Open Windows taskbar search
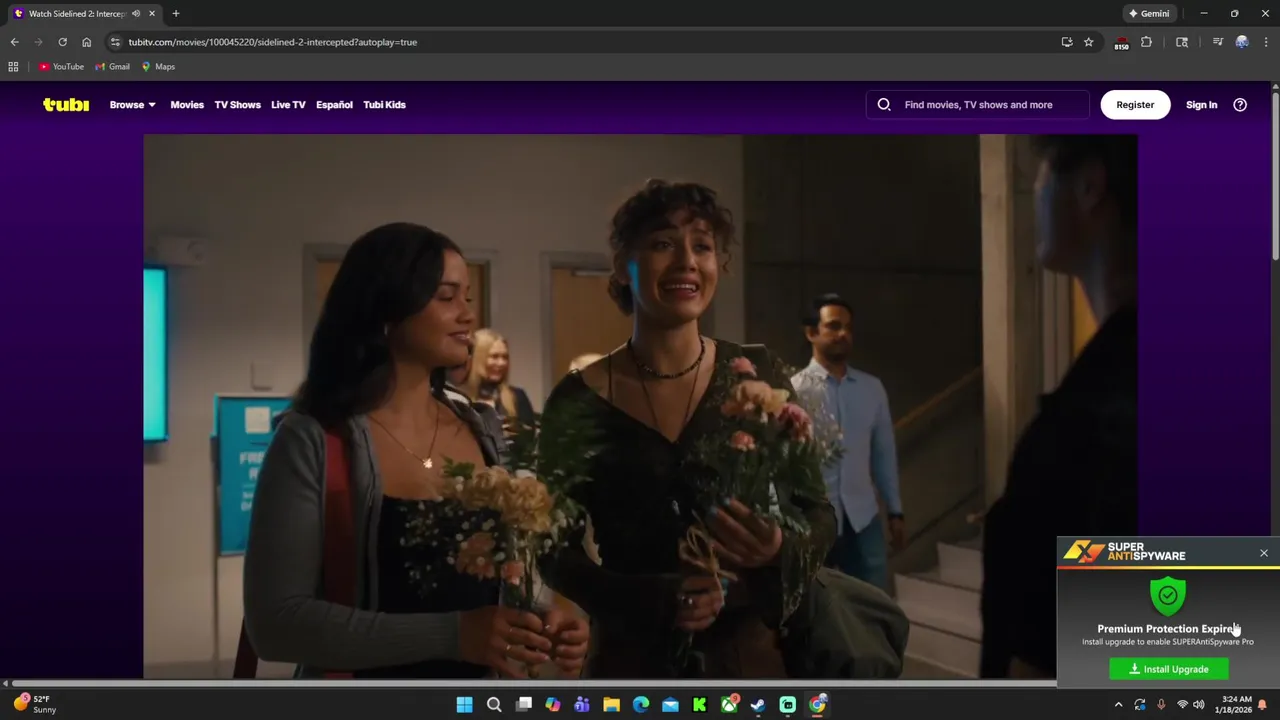1280x720 pixels. [x=494, y=705]
